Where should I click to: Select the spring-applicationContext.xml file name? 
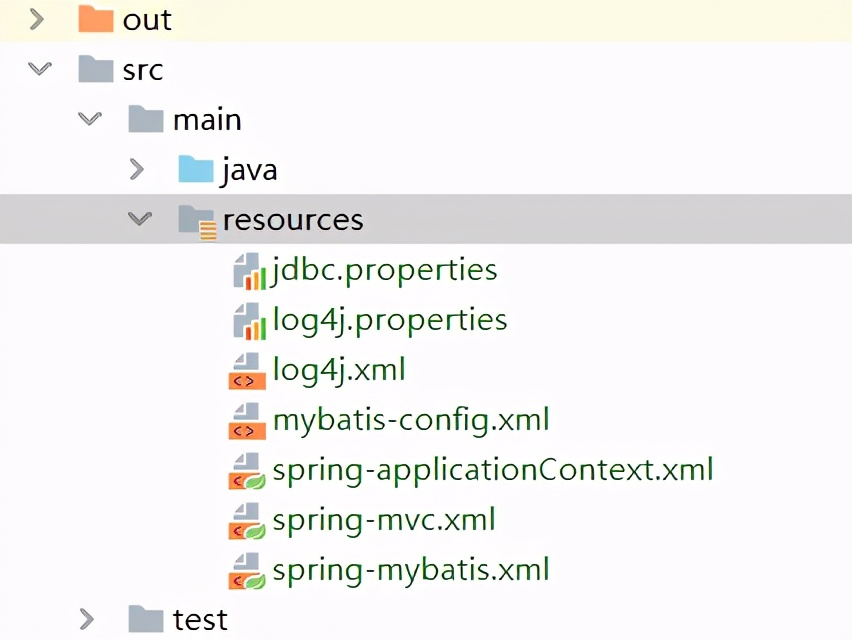coord(493,471)
